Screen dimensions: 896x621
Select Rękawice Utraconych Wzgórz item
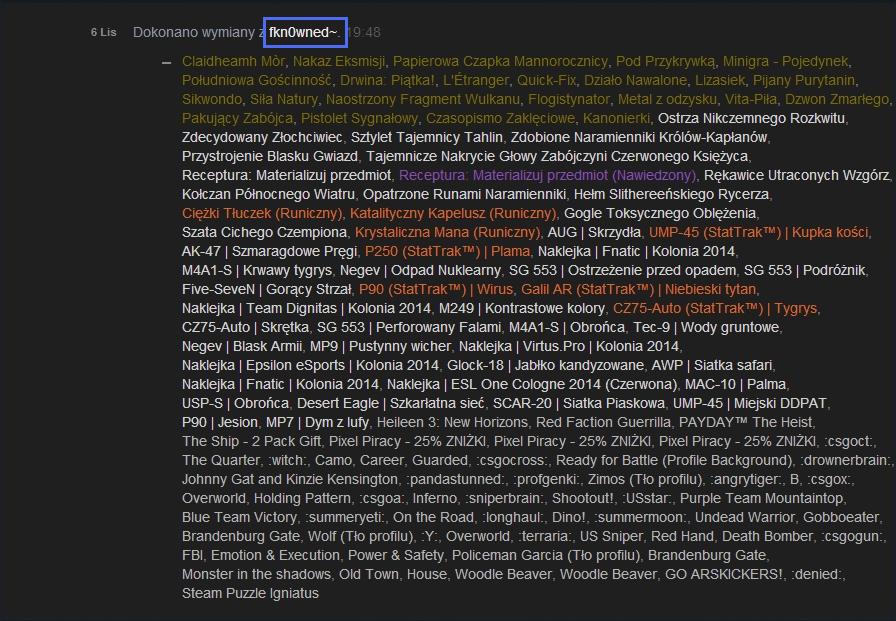(x=797, y=175)
